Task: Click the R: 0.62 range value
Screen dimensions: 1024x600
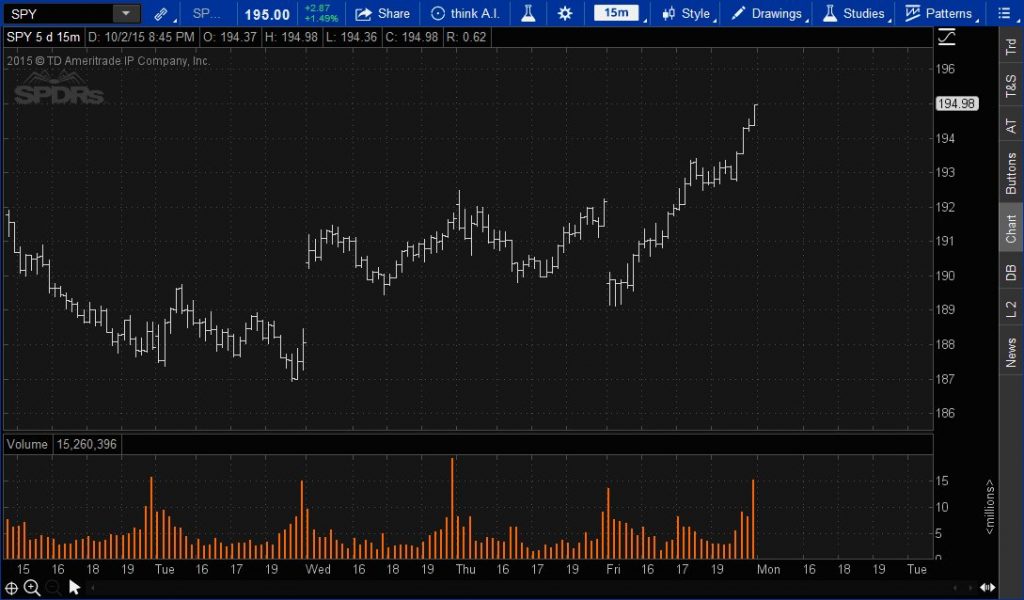Action: 466,37
